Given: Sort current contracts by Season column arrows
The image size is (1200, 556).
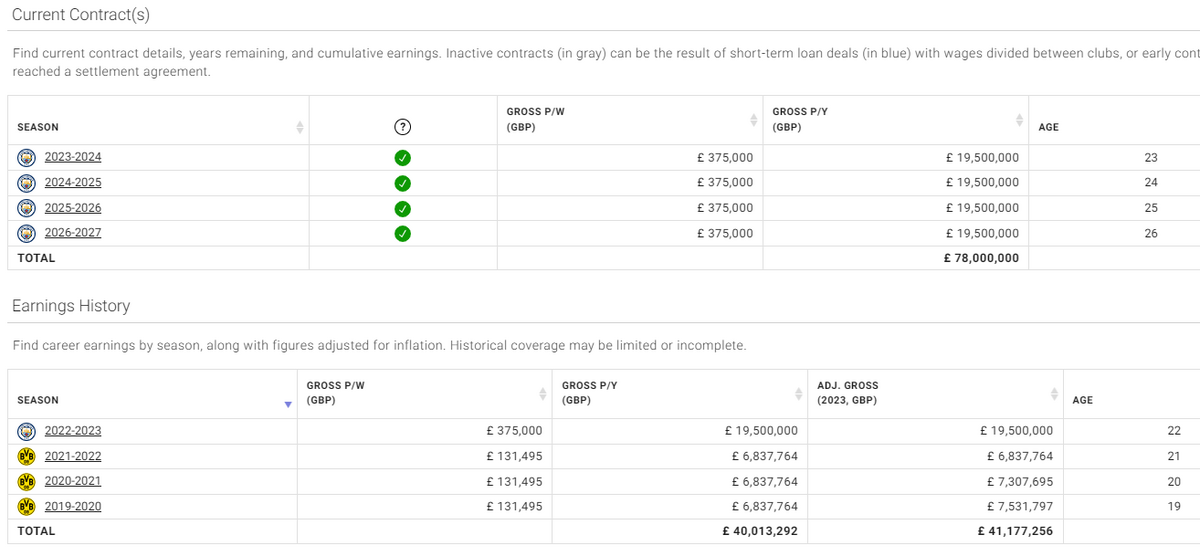Looking at the screenshot, I should [298, 127].
